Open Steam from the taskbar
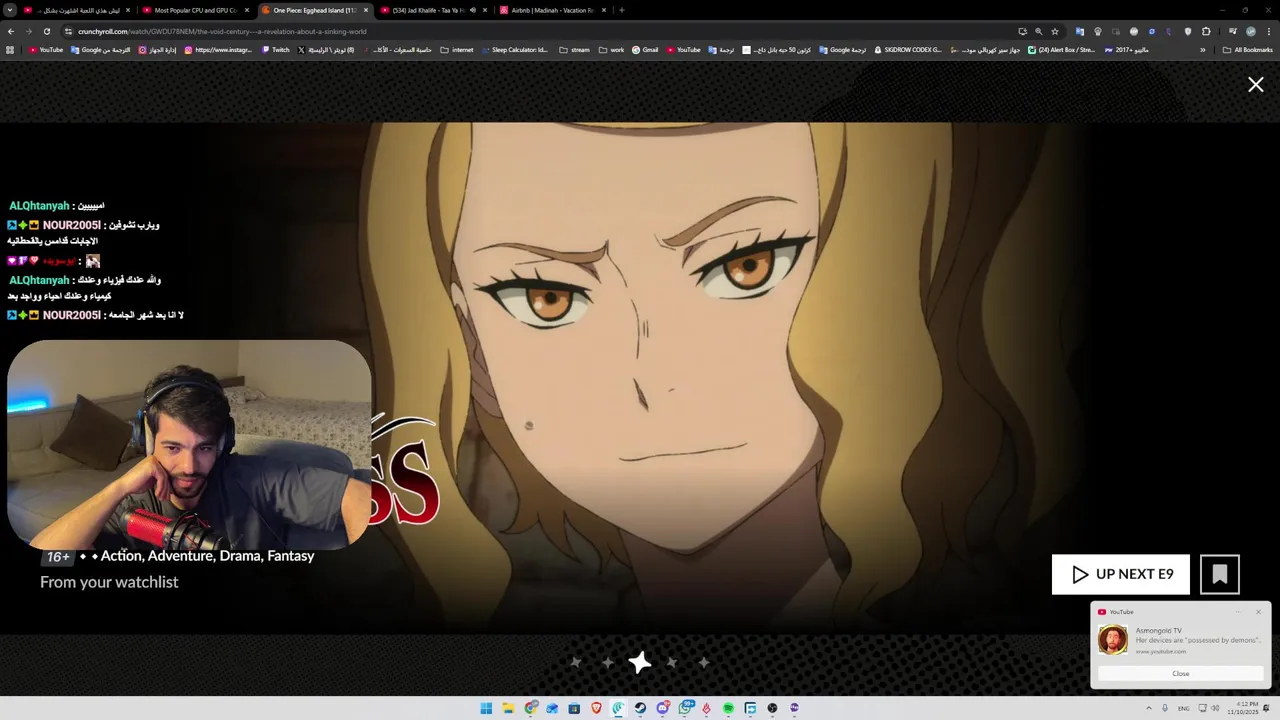This screenshot has width=1280, height=720. (x=640, y=708)
